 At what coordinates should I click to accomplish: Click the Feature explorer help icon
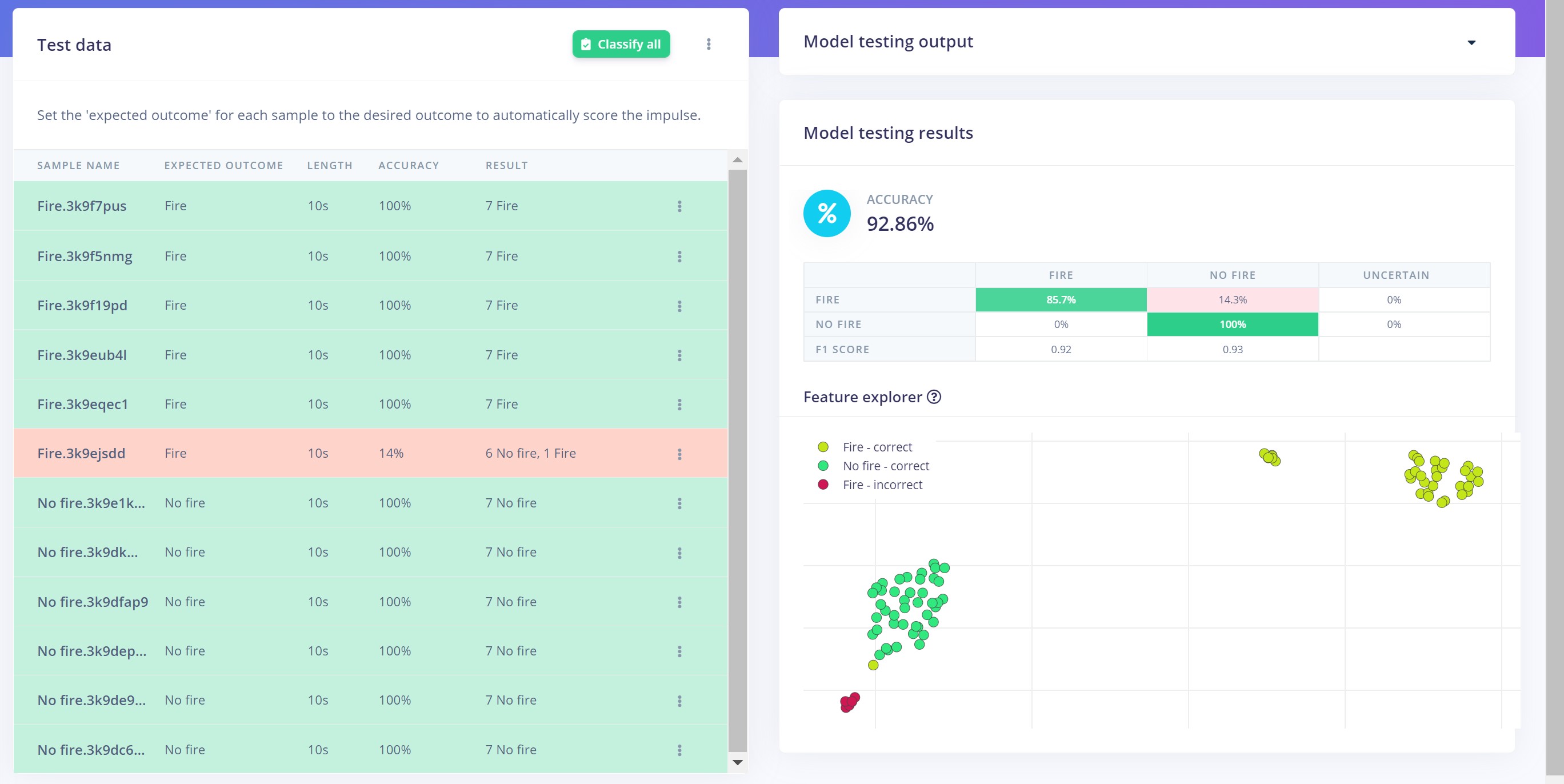coord(934,397)
